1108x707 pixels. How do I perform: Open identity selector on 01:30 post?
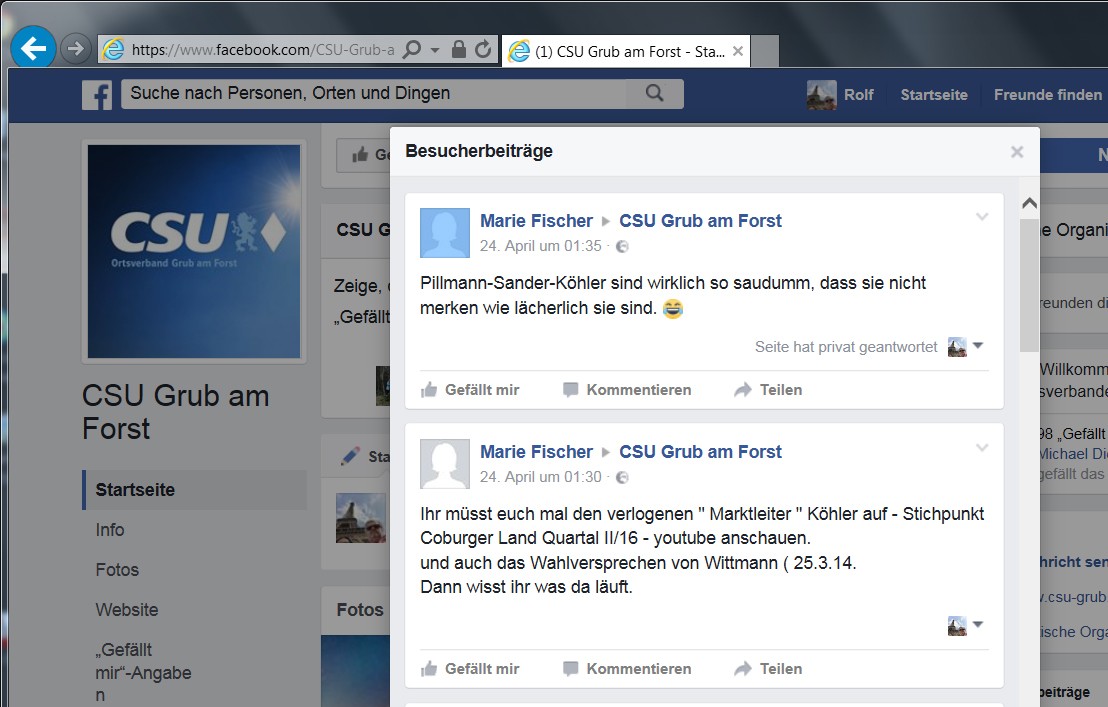[x=965, y=626]
